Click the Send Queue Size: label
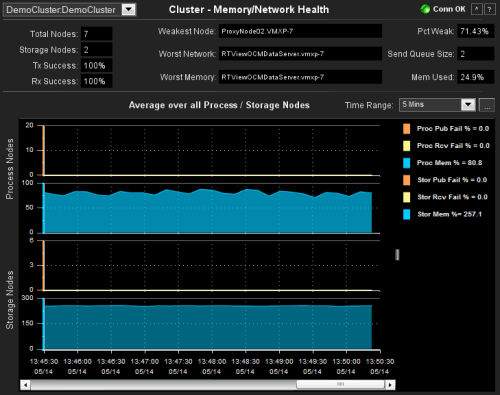500x395 pixels. [x=421, y=54]
